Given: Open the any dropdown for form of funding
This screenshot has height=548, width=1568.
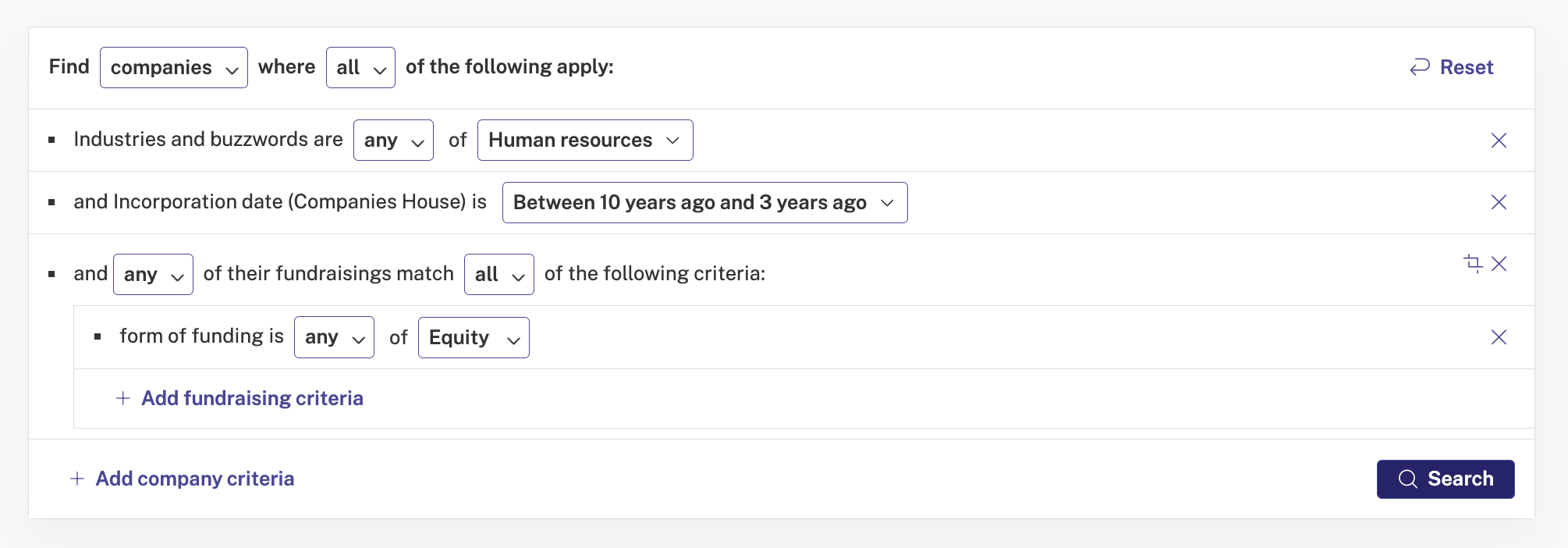Looking at the screenshot, I should pos(334,337).
